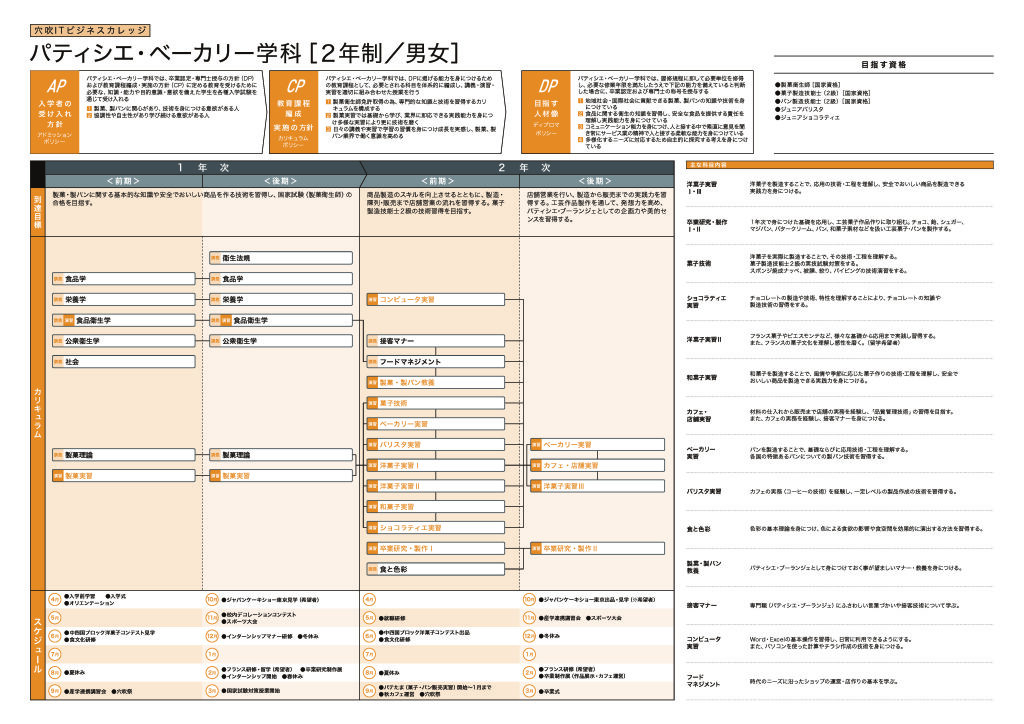Click the パティシエ・ベーカリー学科 page title
The image size is (1024, 724).
[244, 53]
